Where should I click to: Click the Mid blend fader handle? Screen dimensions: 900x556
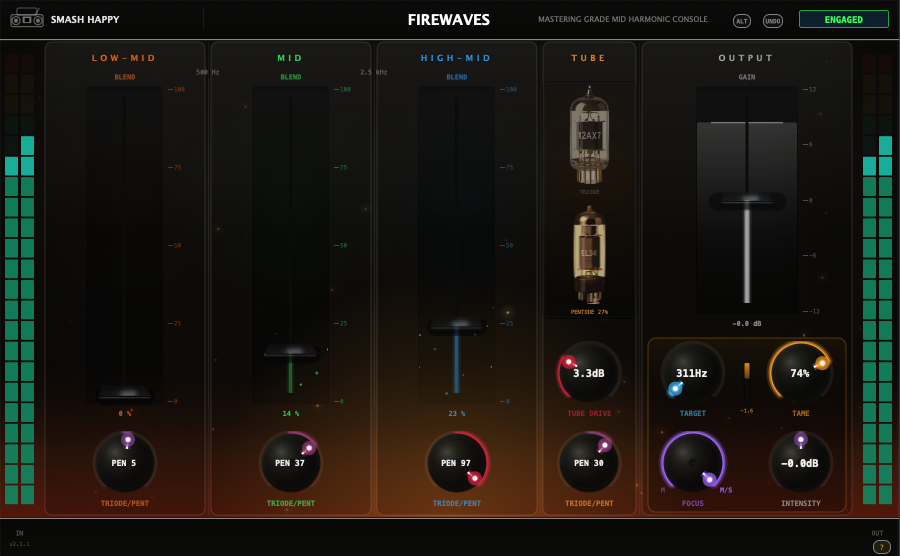[290, 351]
